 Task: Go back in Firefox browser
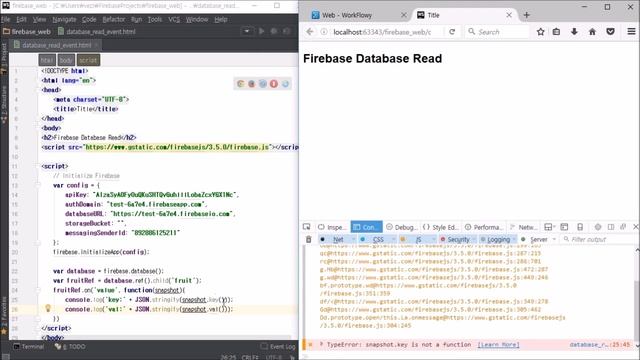[310, 31]
